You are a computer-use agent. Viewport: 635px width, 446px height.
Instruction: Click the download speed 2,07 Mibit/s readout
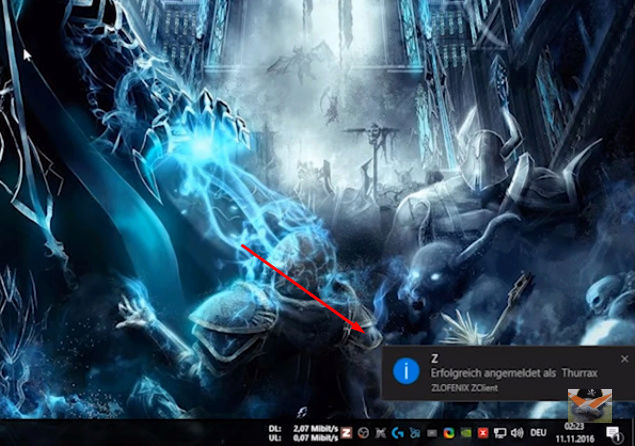pos(316,428)
